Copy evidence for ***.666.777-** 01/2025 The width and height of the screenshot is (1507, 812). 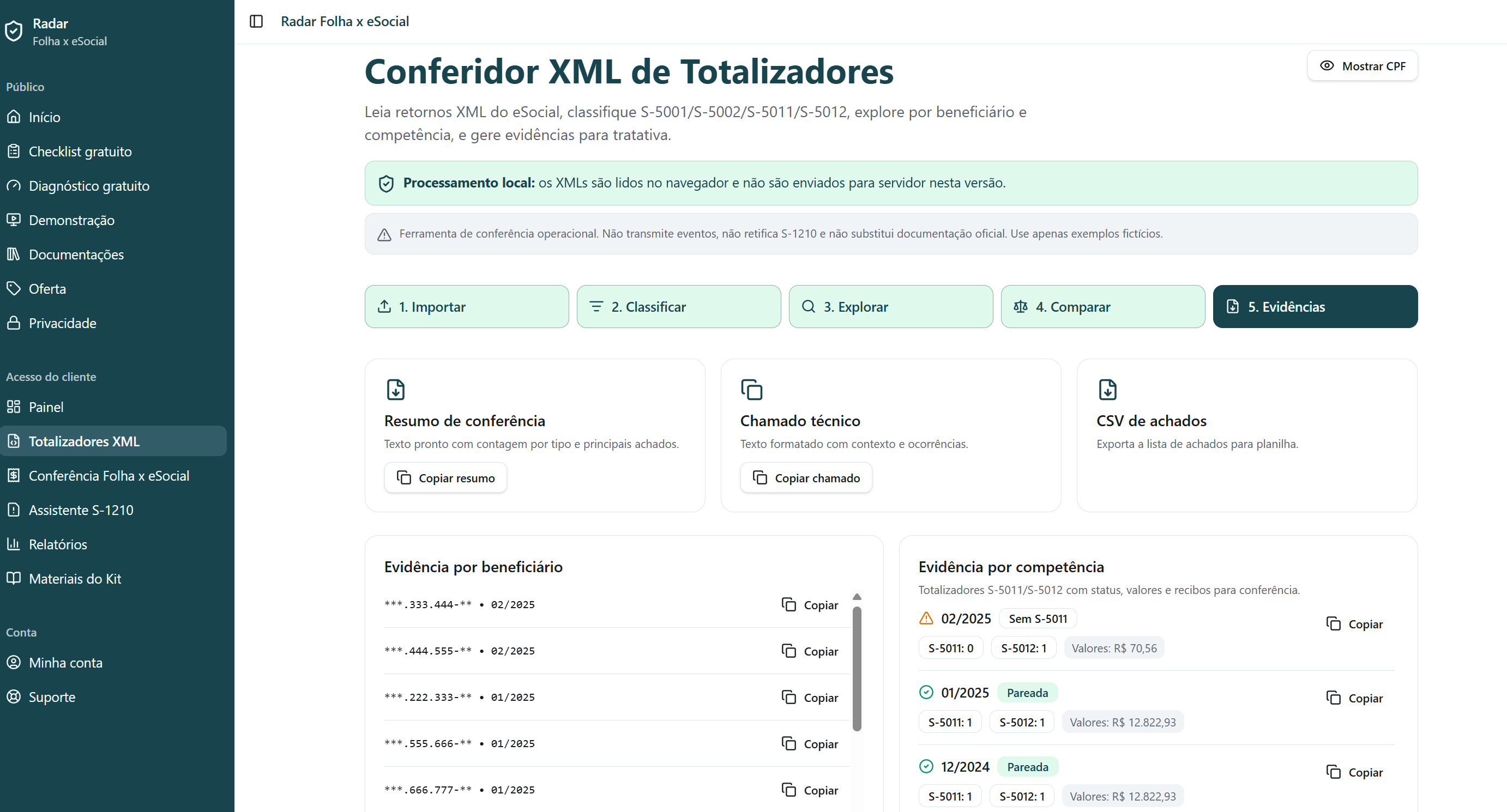[810, 790]
